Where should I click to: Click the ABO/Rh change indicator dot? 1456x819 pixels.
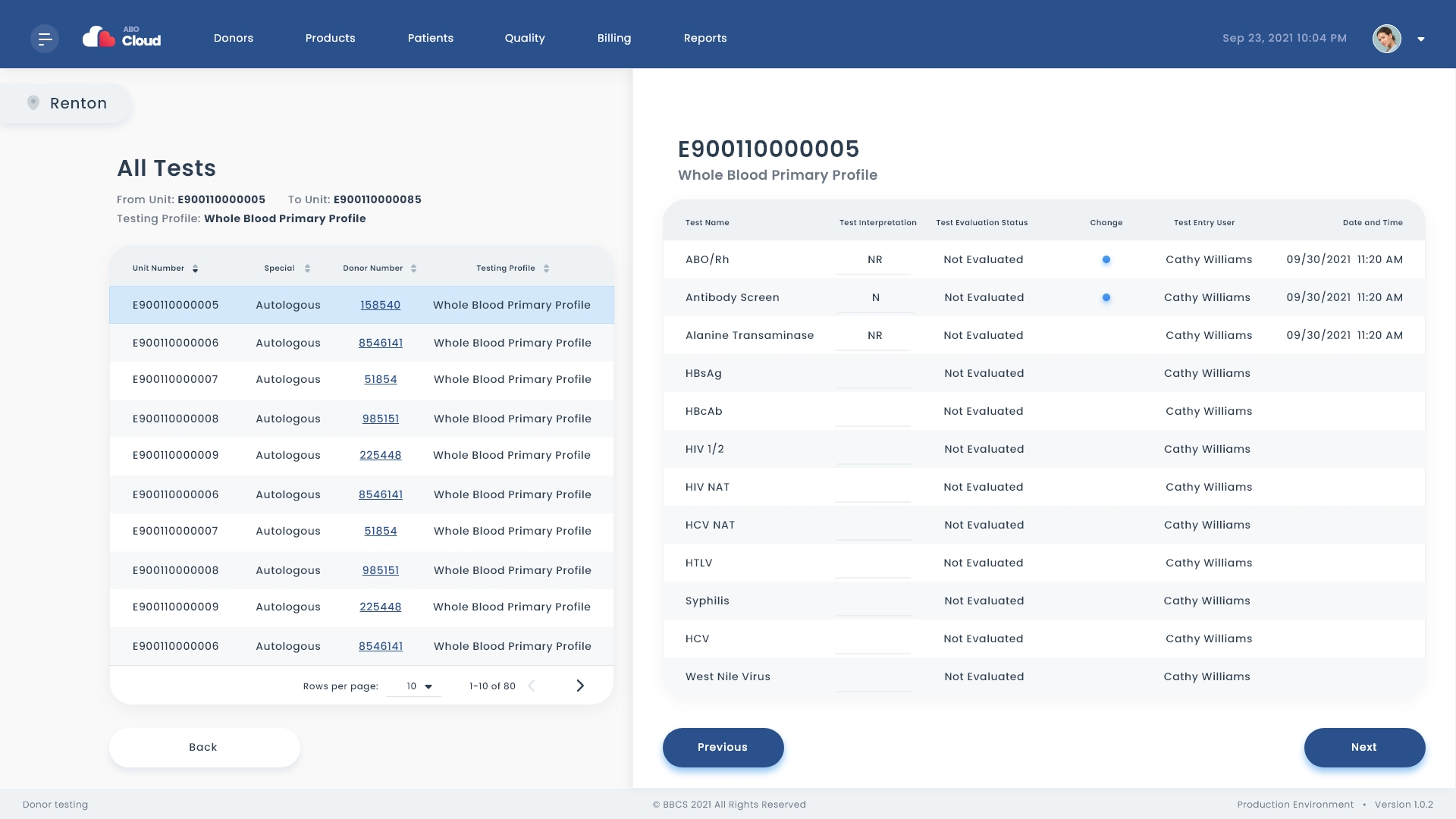coord(1106,259)
